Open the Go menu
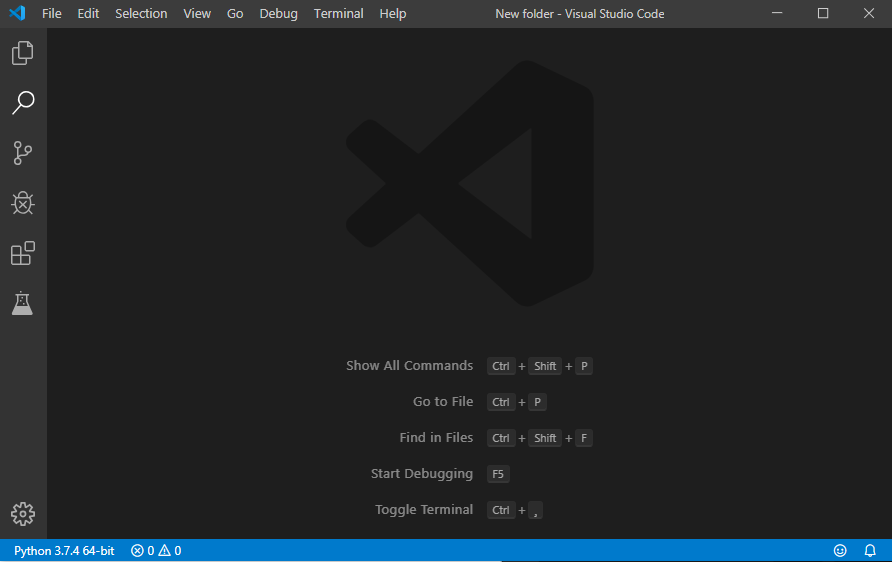Image resolution: width=892 pixels, height=562 pixels. click(x=235, y=14)
